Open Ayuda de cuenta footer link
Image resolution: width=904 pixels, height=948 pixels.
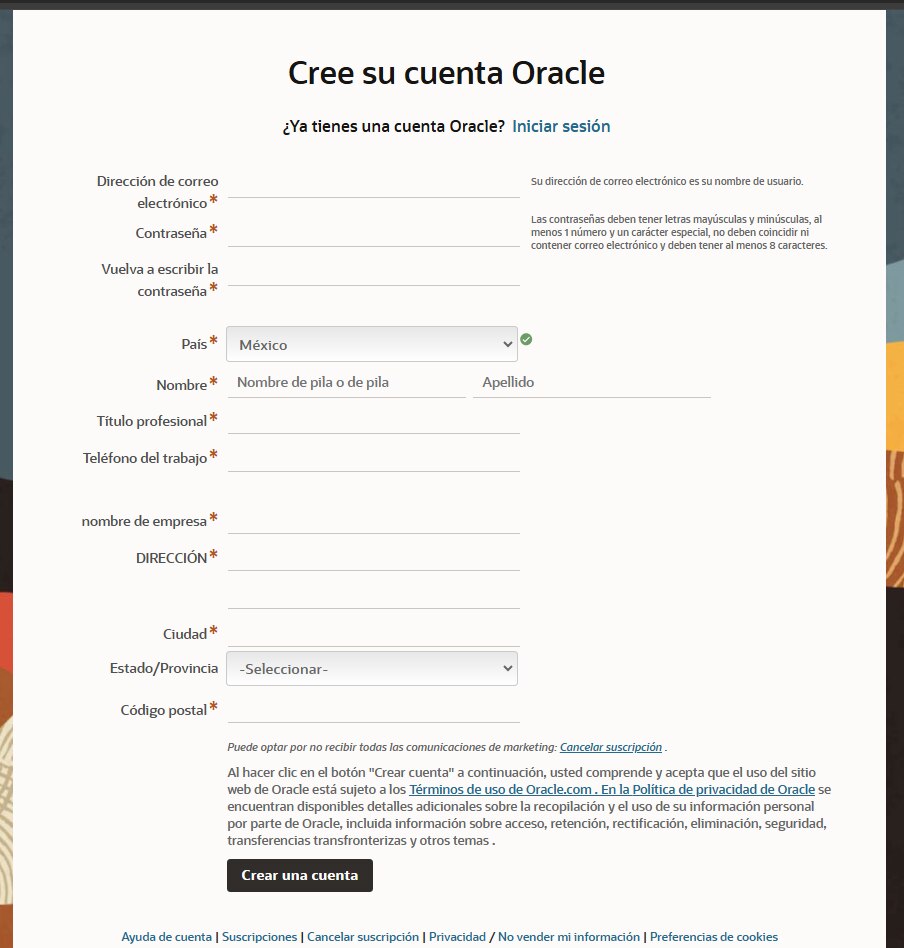pyautogui.click(x=166, y=937)
